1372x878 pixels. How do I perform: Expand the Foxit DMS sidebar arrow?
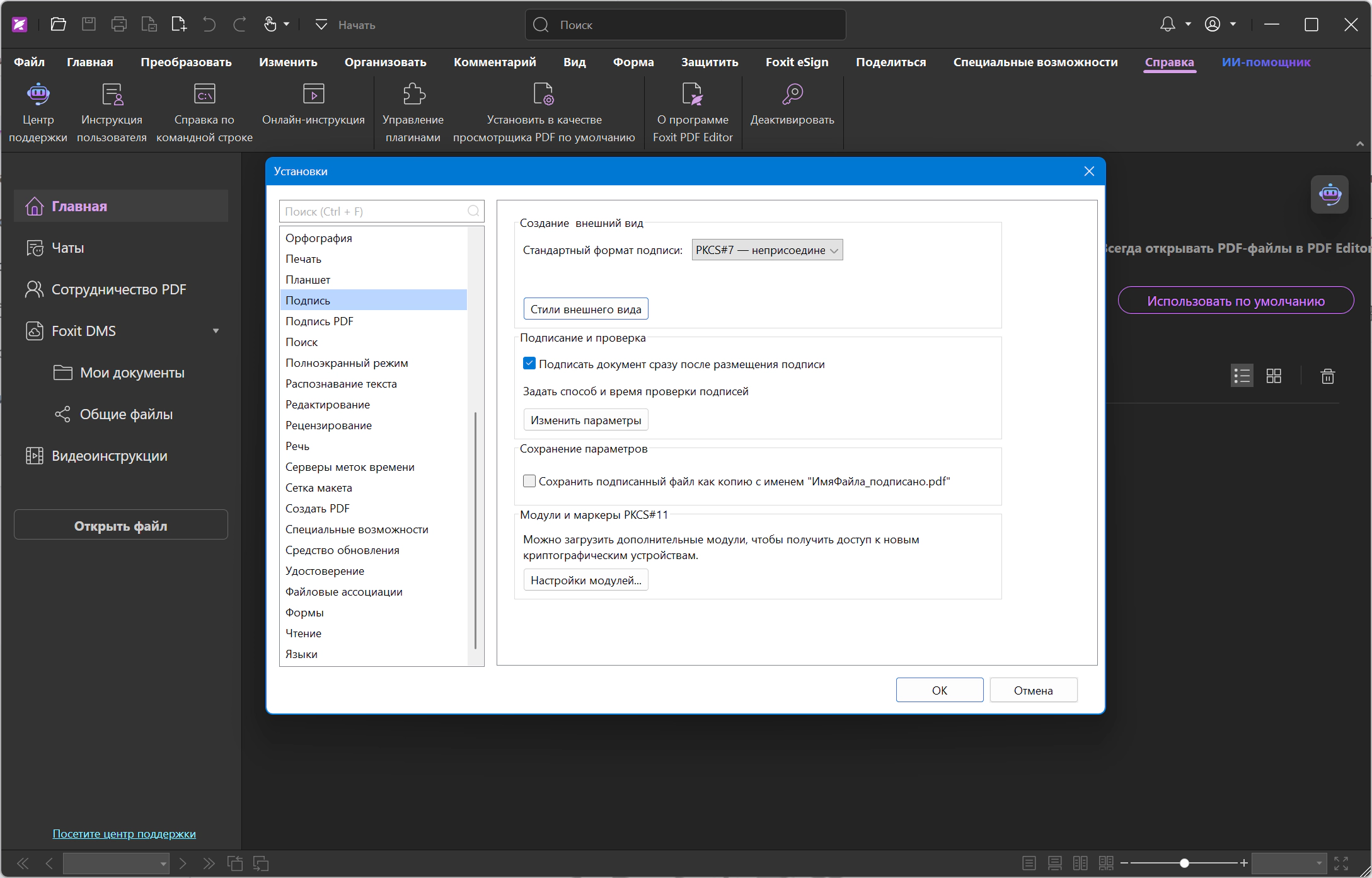[x=216, y=331]
